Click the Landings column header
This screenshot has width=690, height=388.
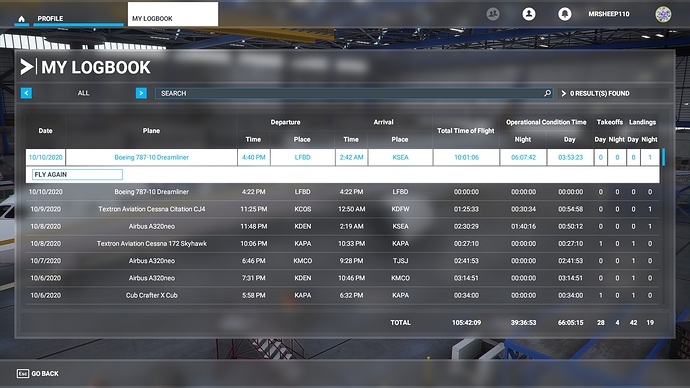pyautogui.click(x=642, y=122)
